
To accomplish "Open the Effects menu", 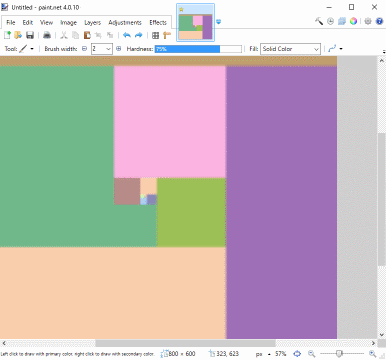I will coord(158,22).
